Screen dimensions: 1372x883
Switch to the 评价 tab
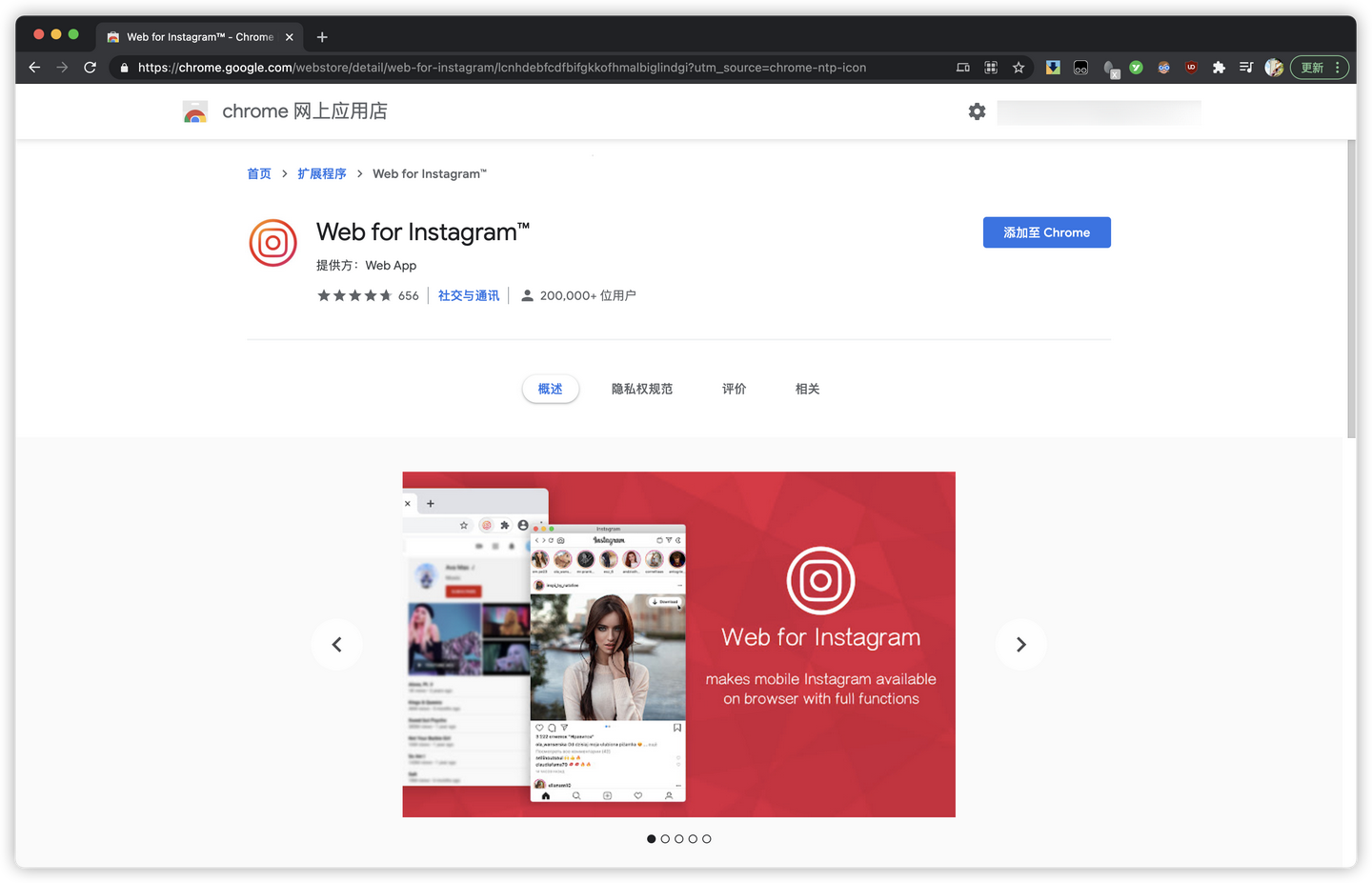click(x=734, y=389)
